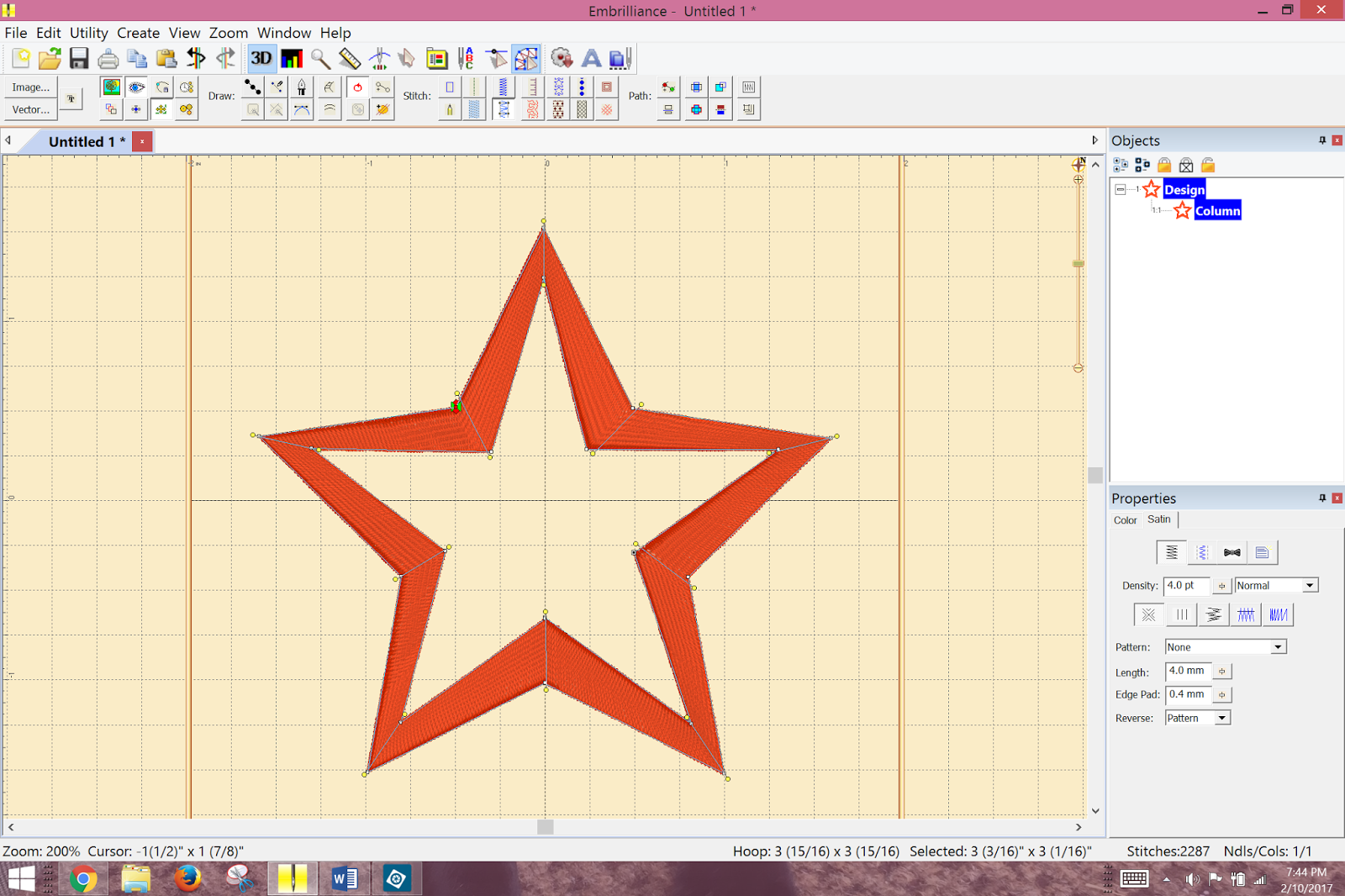
Task: Toggle the snap grid drawing mode
Action: tap(161, 109)
